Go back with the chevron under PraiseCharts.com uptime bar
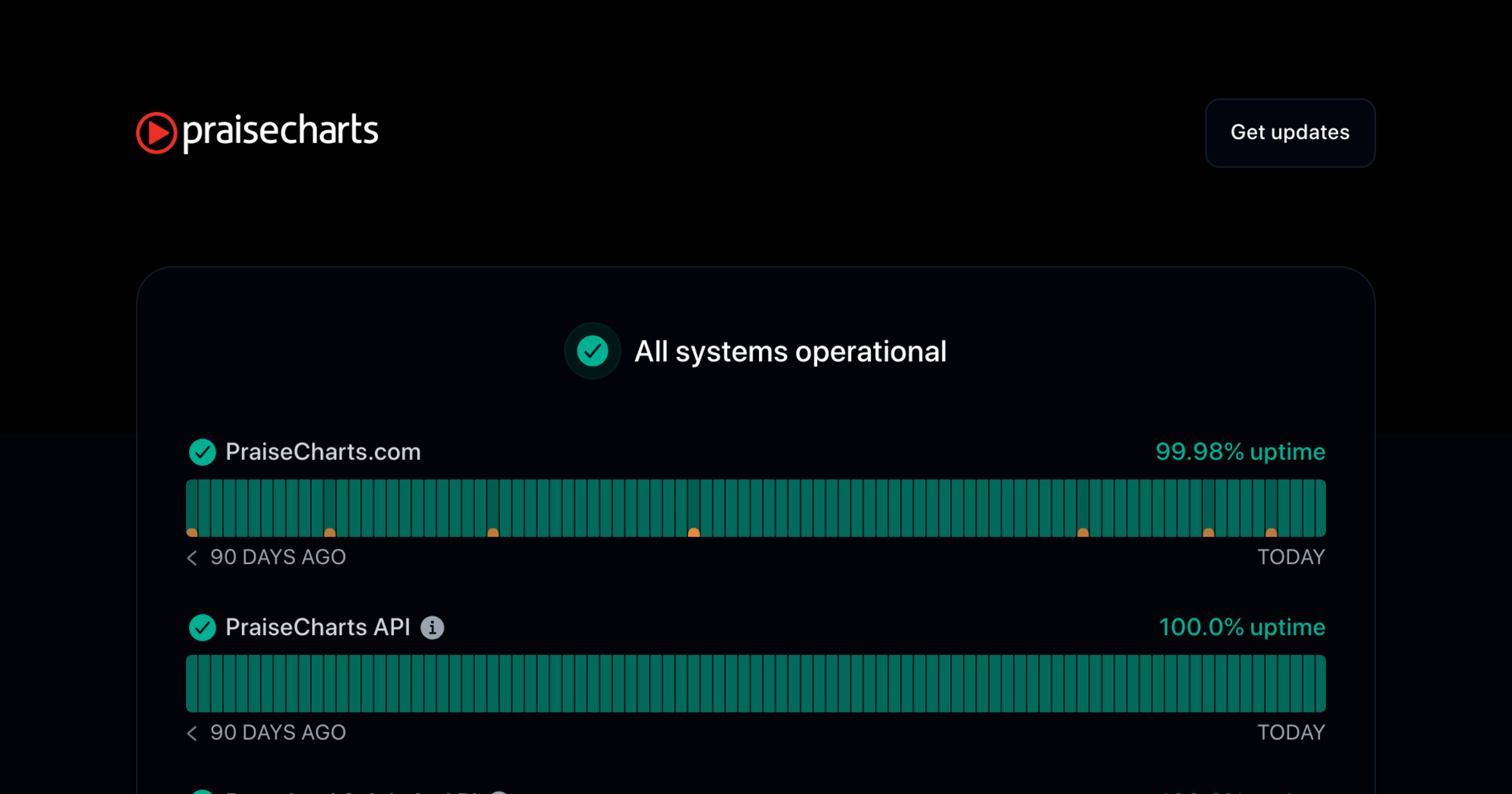The width and height of the screenshot is (1512, 794). pos(192,558)
